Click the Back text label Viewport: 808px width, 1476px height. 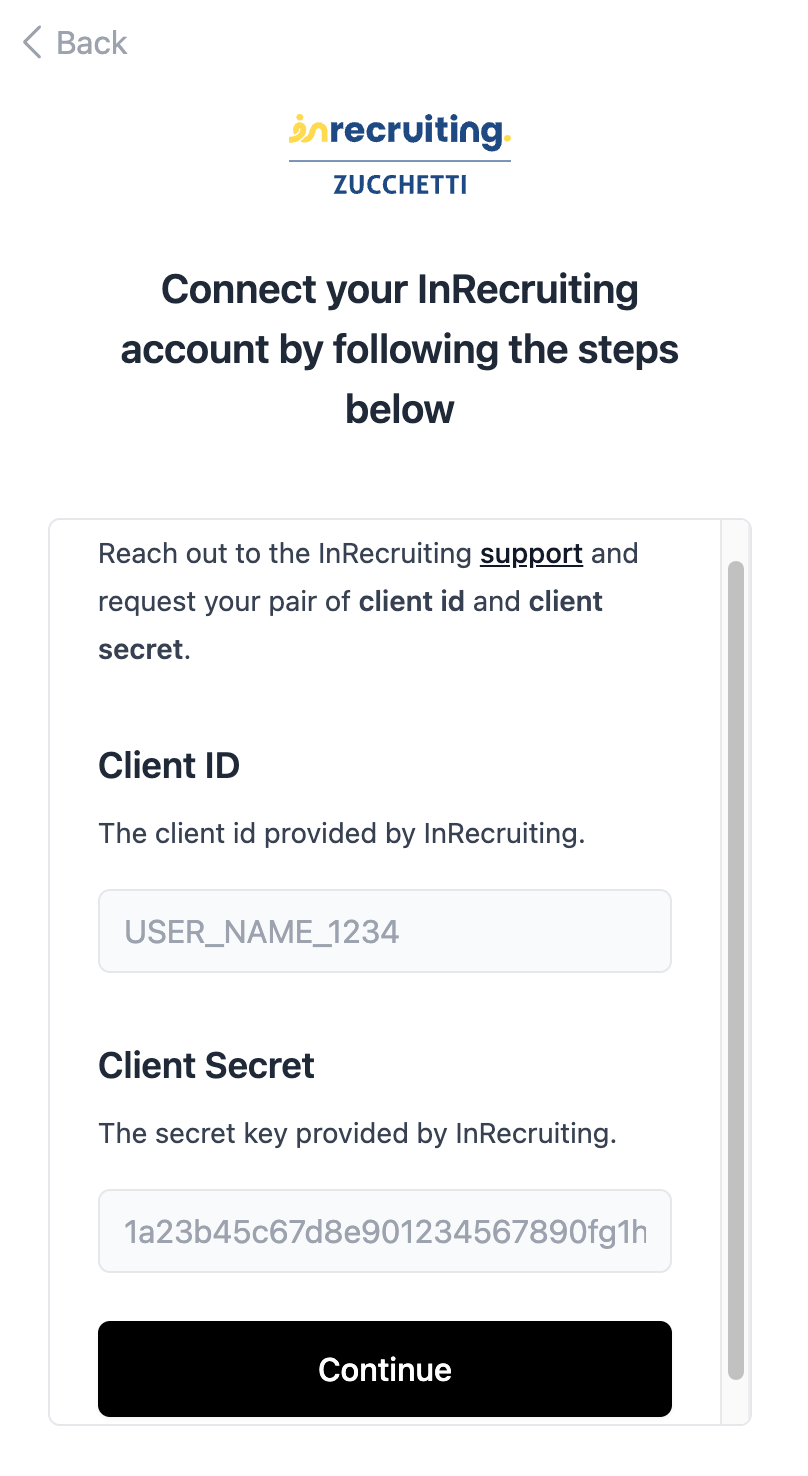pyautogui.click(x=92, y=43)
